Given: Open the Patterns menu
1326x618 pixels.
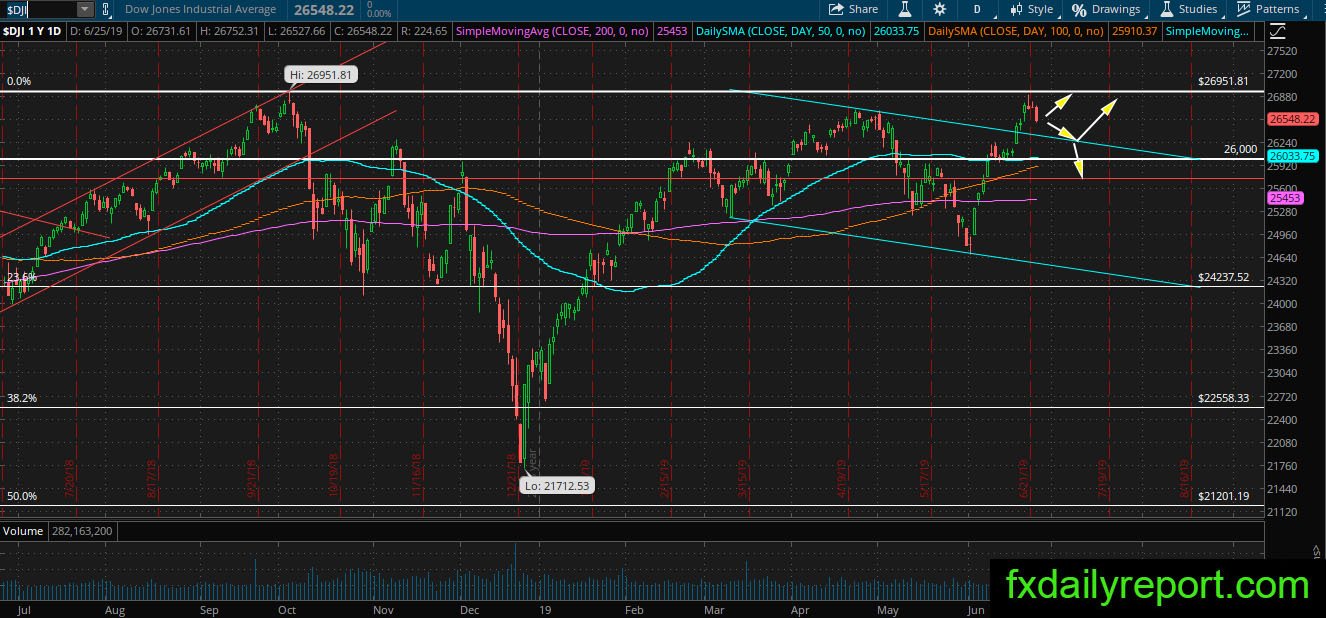Looking at the screenshot, I should 1268,9.
